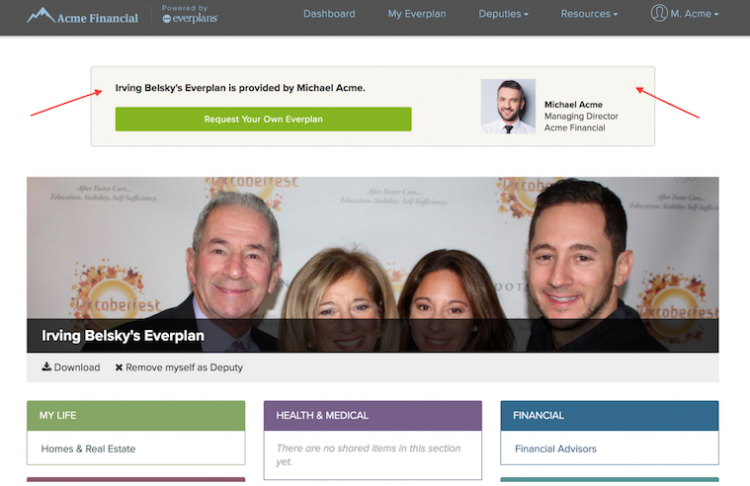Select the FINANCIAL section header

609,416
